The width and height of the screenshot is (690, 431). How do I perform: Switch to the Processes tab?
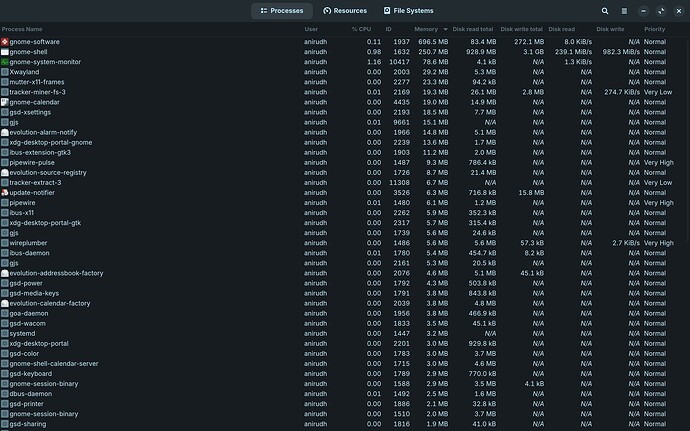[x=282, y=11]
